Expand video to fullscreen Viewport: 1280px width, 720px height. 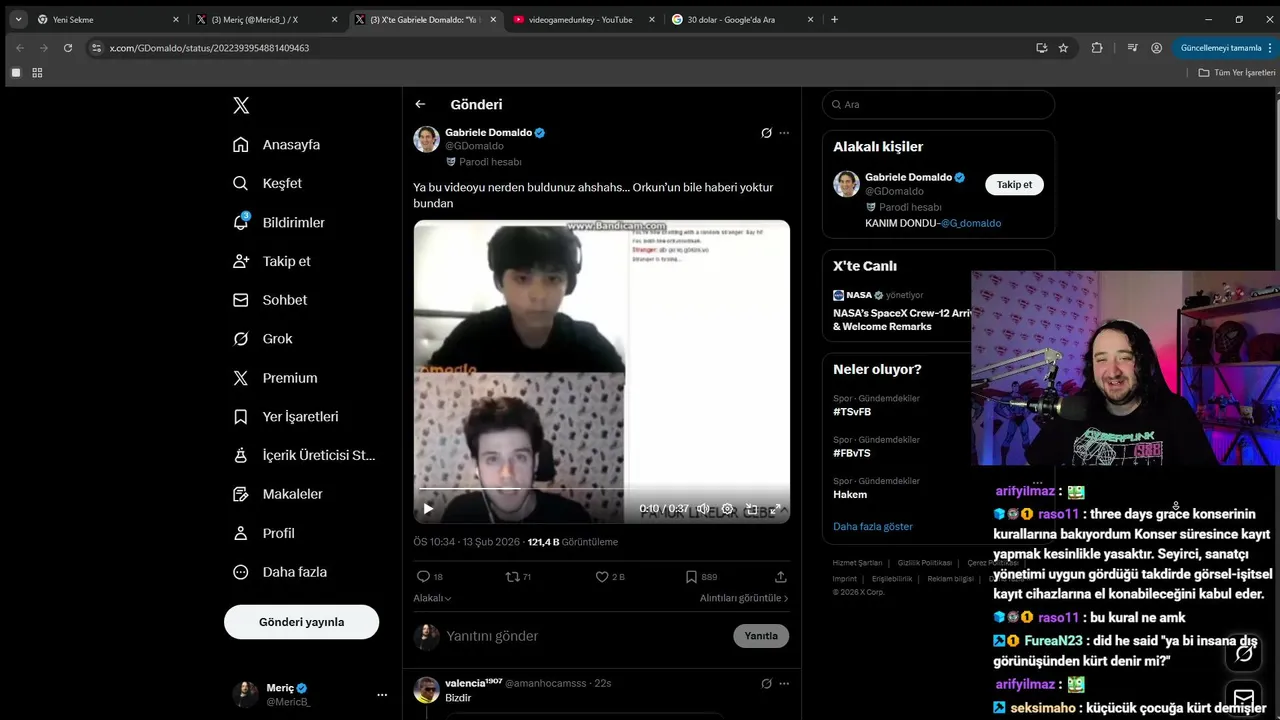(x=775, y=509)
